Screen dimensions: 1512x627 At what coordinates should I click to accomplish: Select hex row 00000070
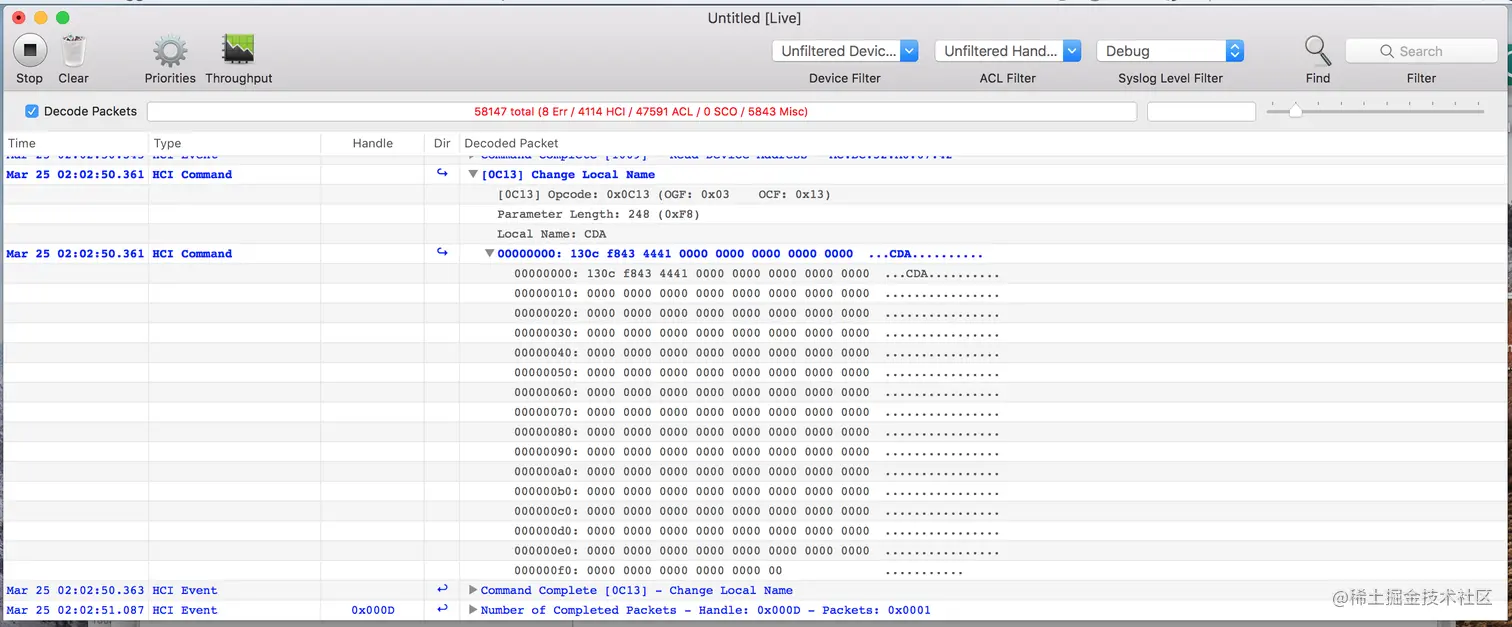pos(756,412)
